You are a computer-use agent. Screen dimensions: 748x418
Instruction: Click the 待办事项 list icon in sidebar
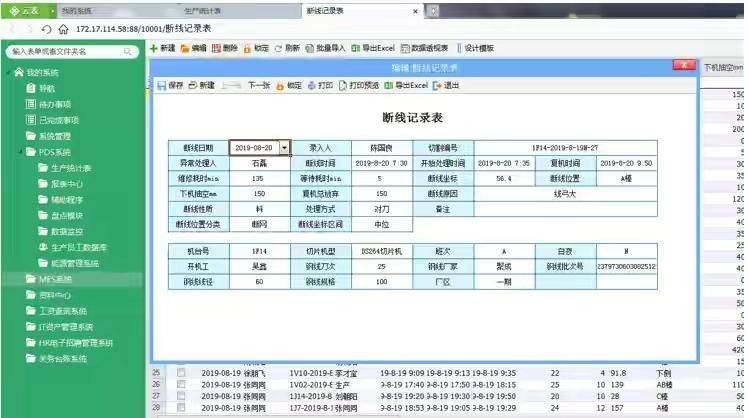31,104
